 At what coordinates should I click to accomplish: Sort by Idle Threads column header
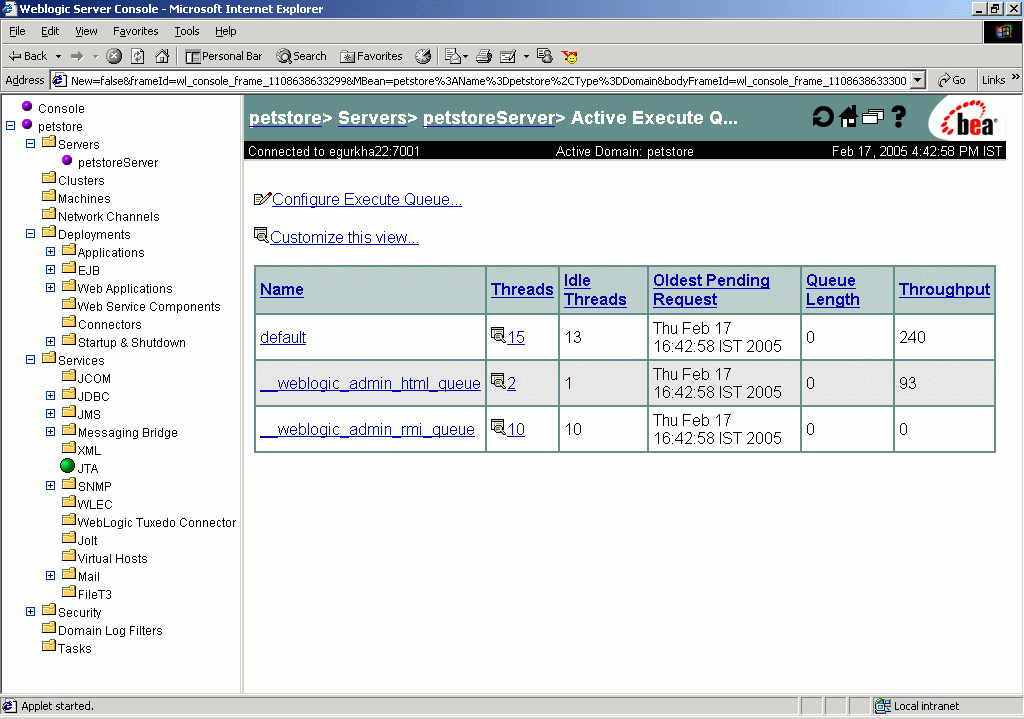tap(595, 289)
